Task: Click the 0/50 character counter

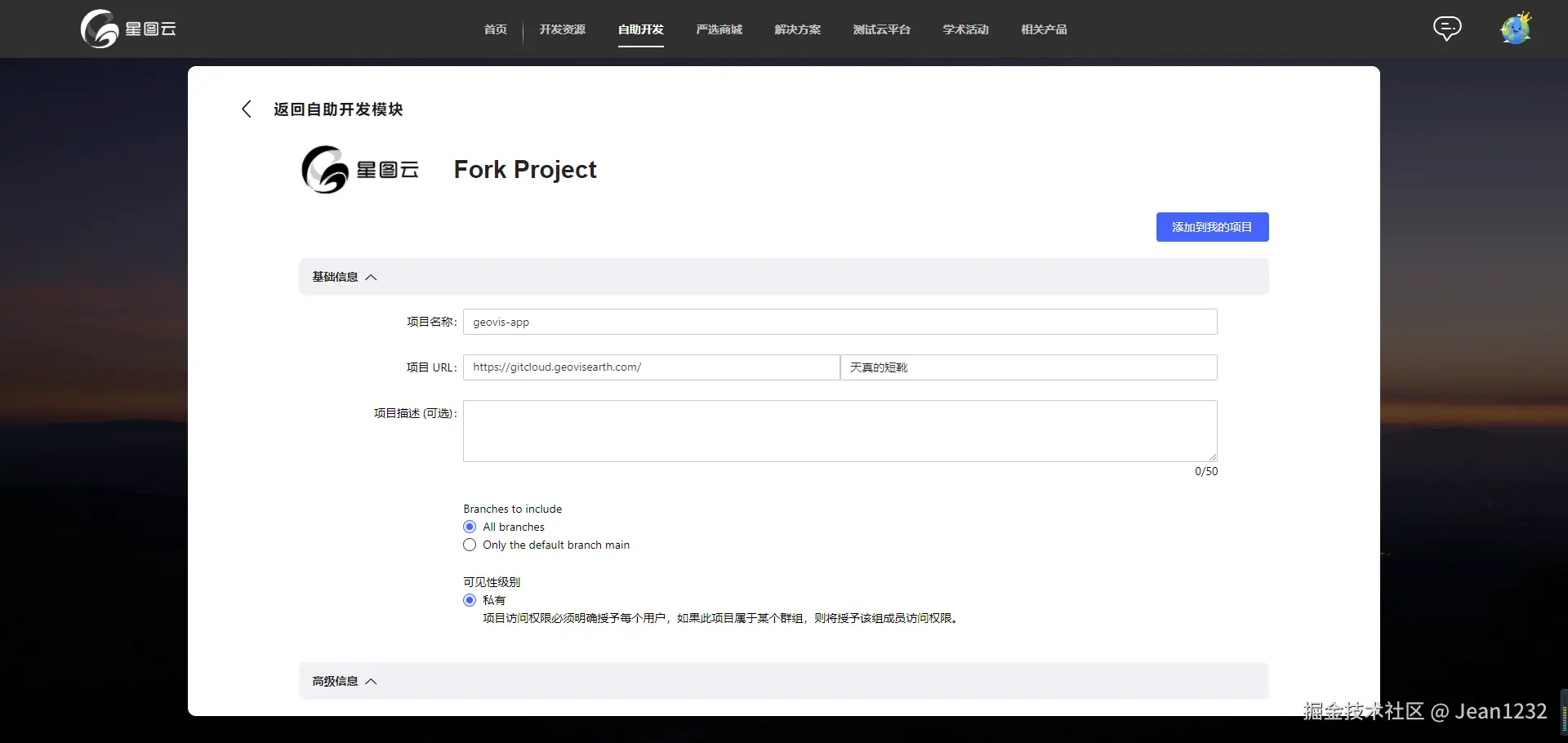Action: (x=1206, y=471)
